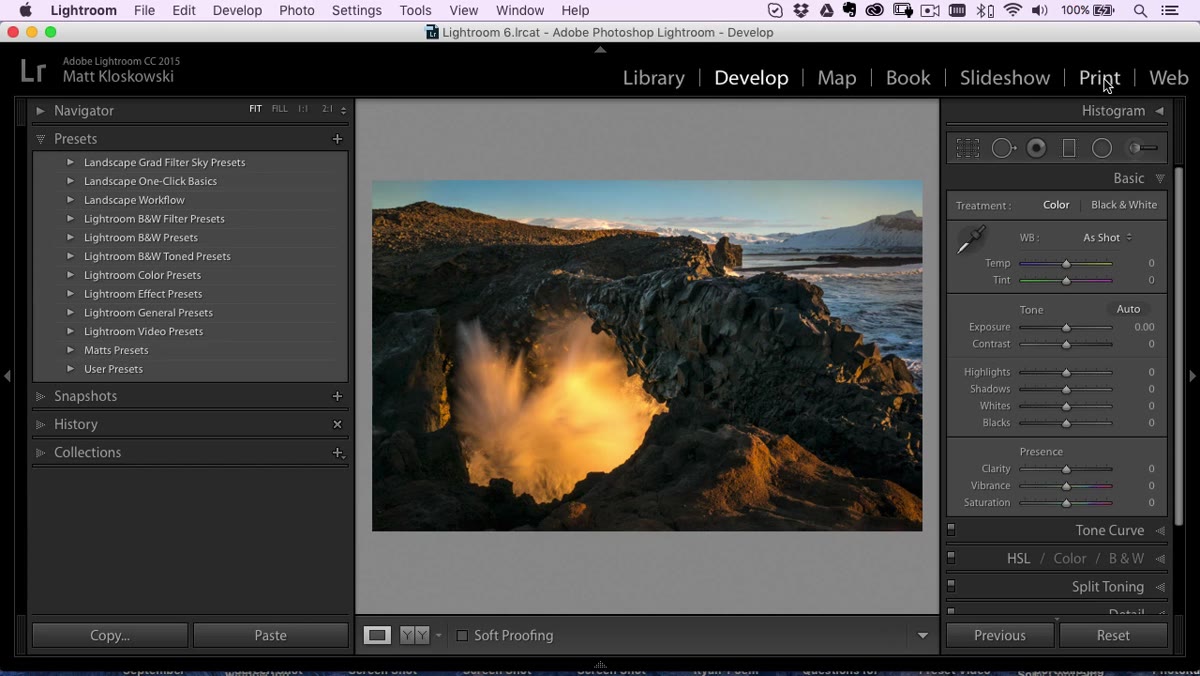Expand the Navigator panel
The height and width of the screenshot is (676, 1200).
40,111
